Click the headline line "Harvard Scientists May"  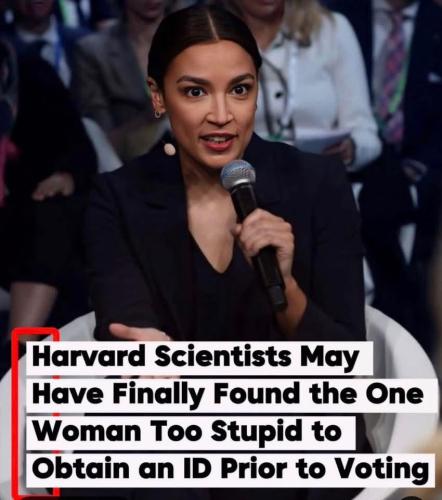tap(196, 358)
